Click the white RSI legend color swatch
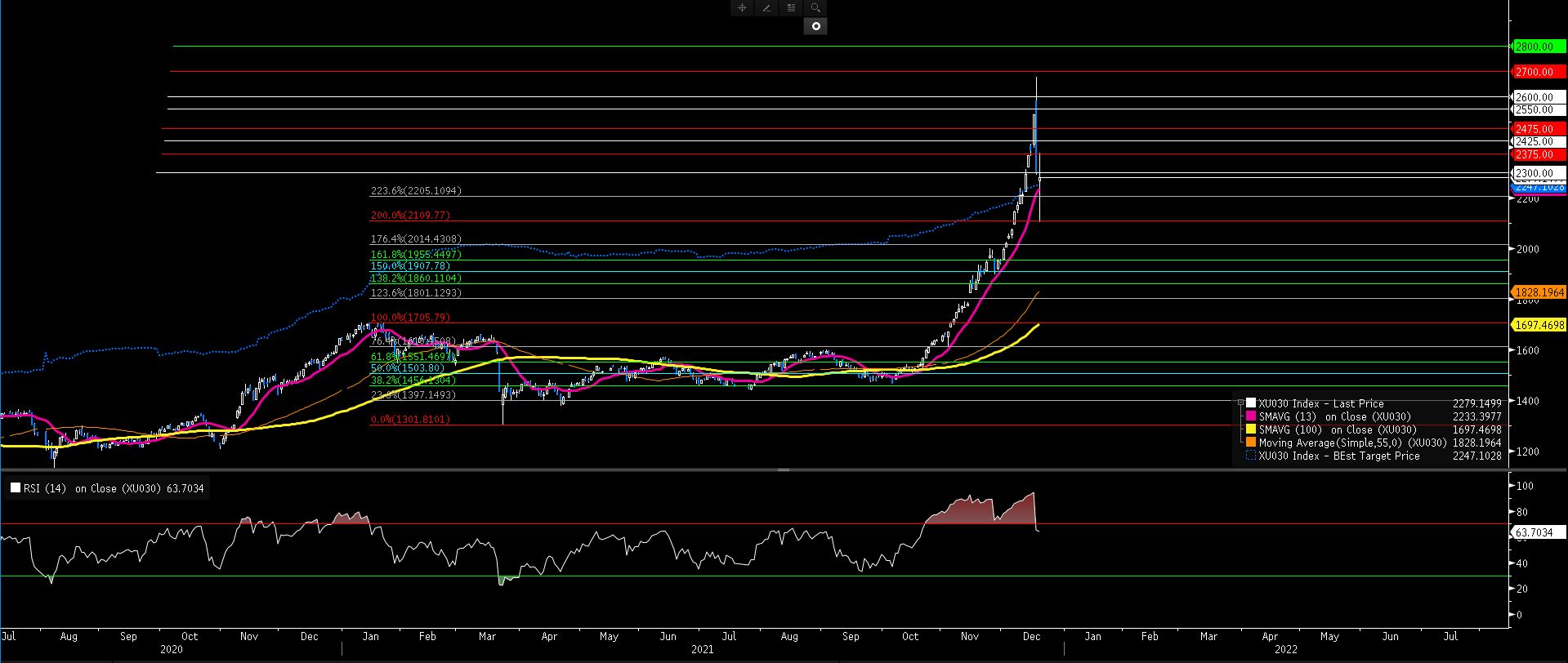 [x=16, y=488]
